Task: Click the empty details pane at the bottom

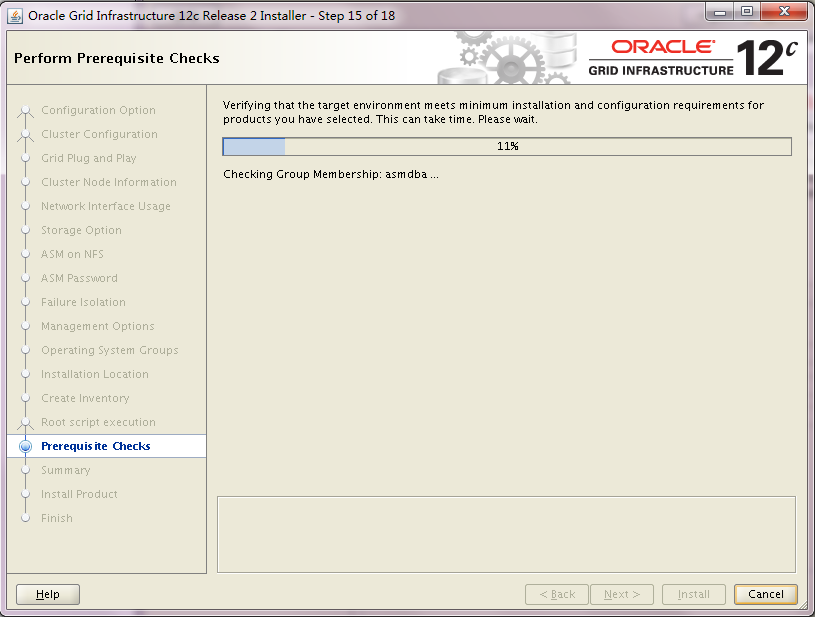Action: [x=506, y=534]
